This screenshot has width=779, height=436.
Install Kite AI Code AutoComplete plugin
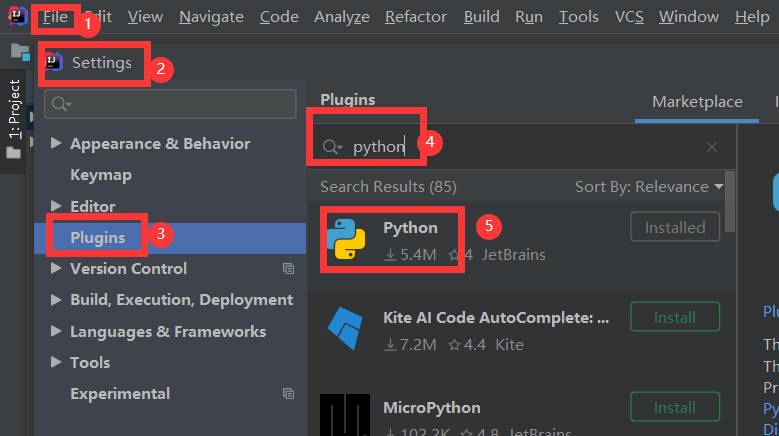(x=675, y=317)
